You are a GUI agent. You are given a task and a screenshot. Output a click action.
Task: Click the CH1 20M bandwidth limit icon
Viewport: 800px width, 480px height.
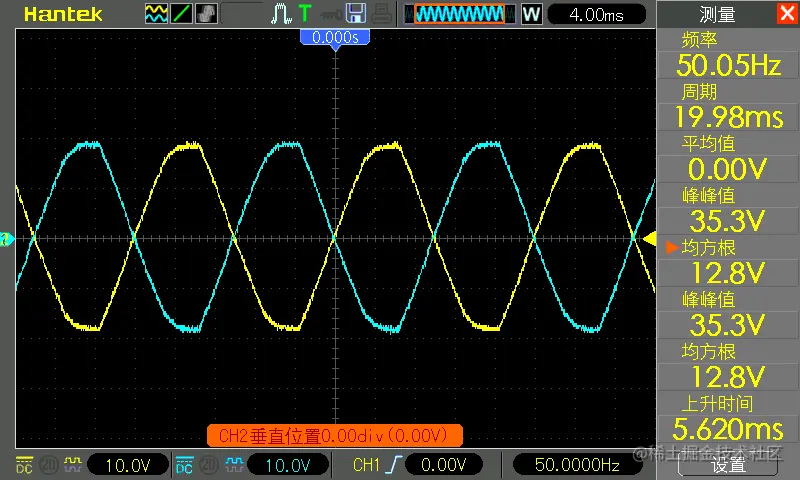tap(48, 465)
